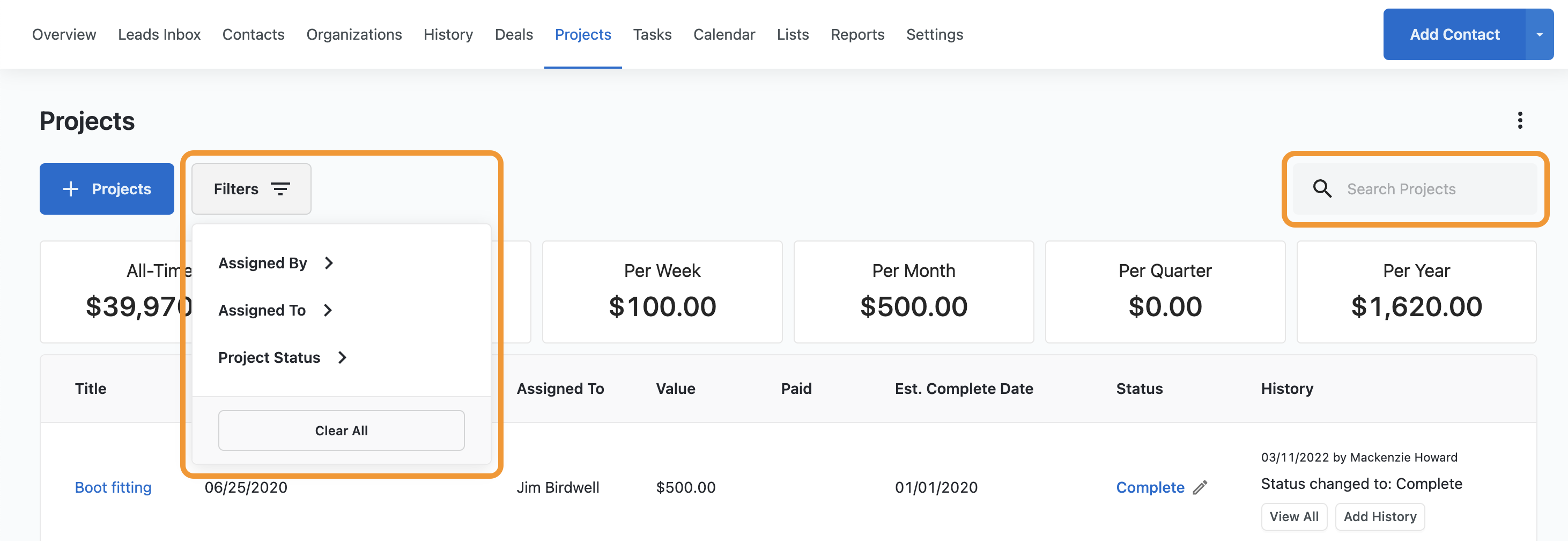1568x541 pixels.
Task: Select the Per Month summary card
Action: (x=913, y=292)
